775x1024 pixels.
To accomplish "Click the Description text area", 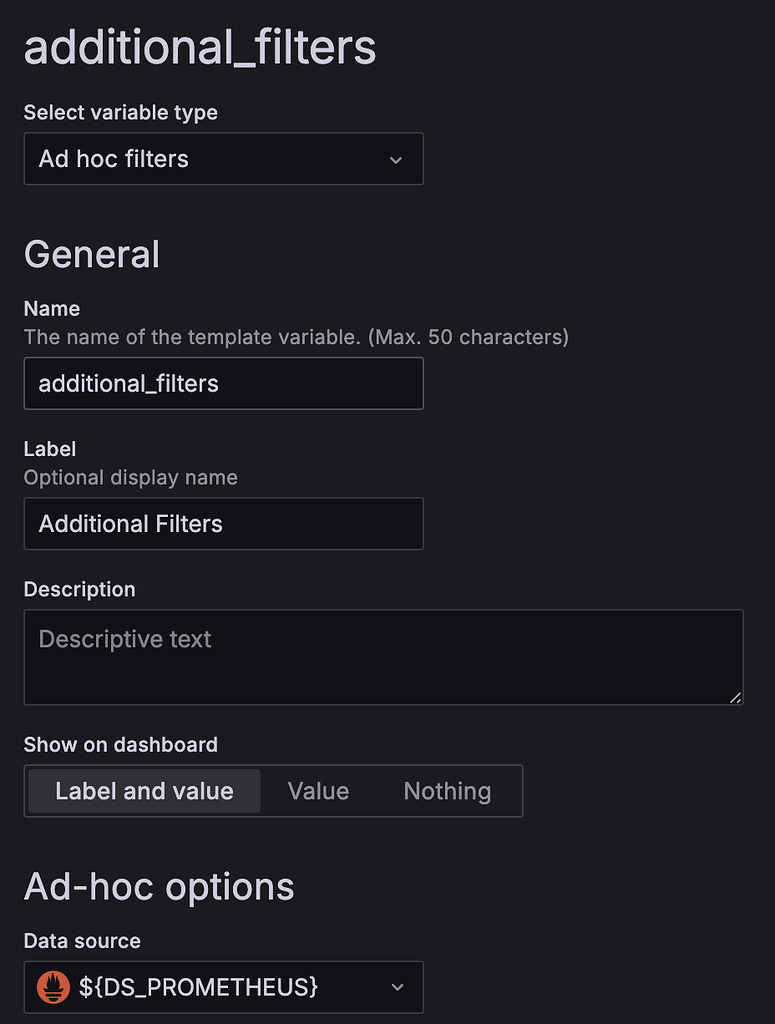I will [383, 657].
